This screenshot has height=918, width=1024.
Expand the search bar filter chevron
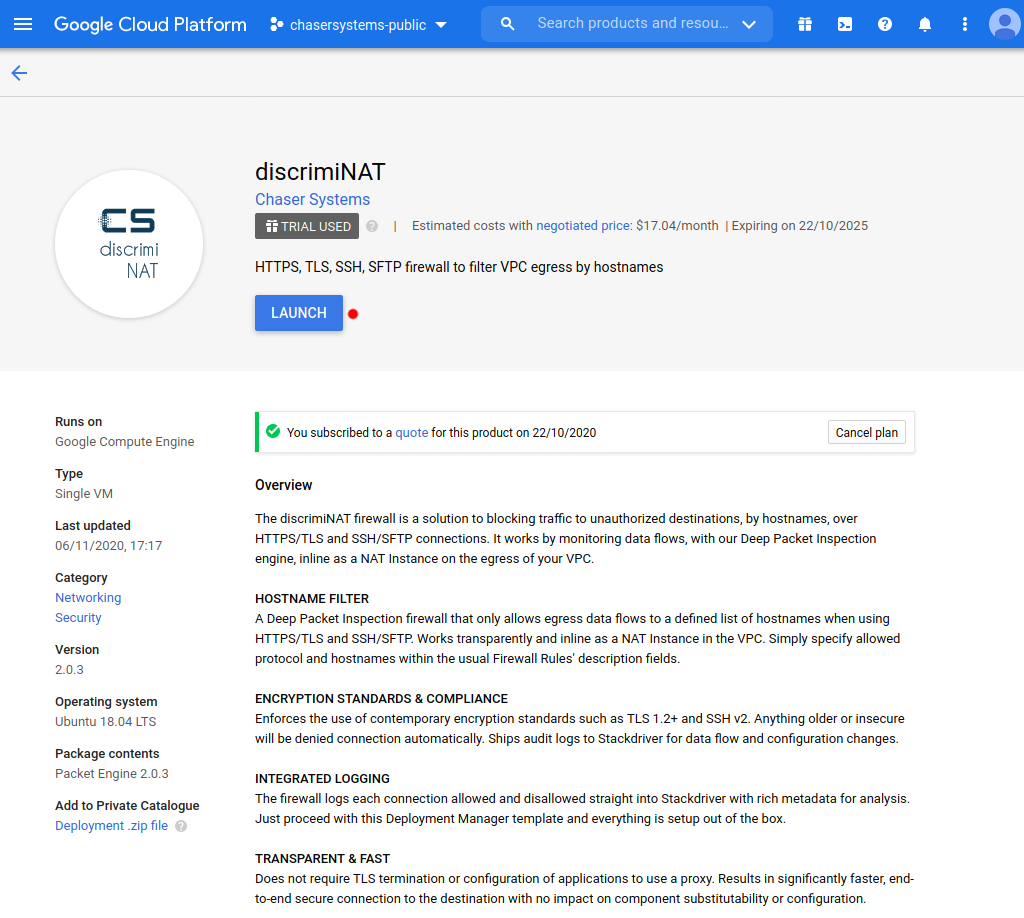[x=749, y=24]
